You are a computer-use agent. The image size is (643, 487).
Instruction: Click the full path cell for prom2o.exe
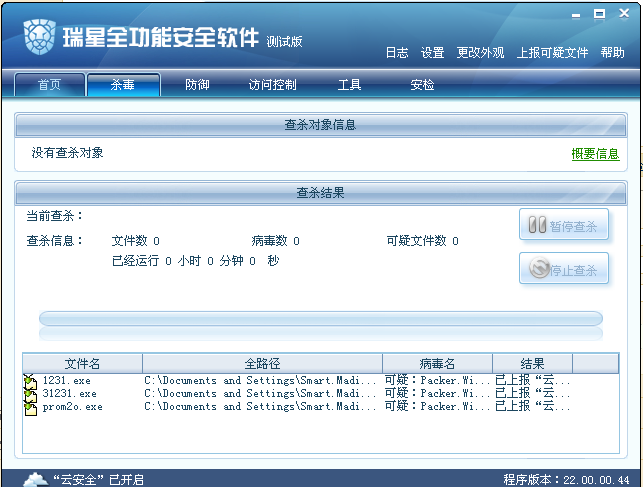260,407
